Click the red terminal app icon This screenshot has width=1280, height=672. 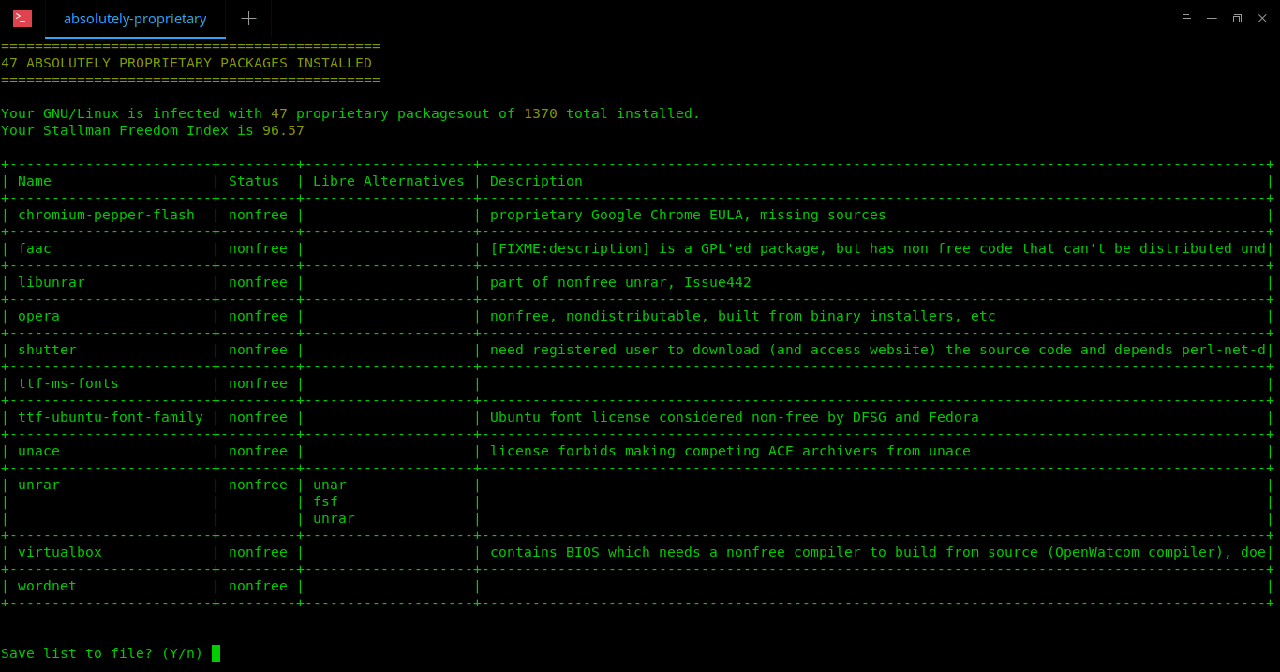click(x=22, y=18)
